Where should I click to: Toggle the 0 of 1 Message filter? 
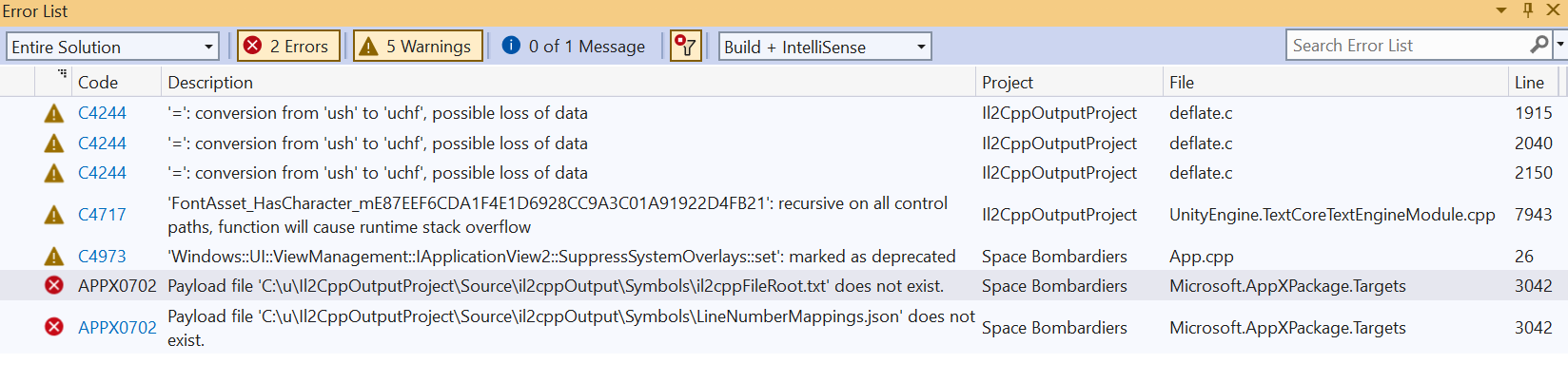(x=574, y=46)
